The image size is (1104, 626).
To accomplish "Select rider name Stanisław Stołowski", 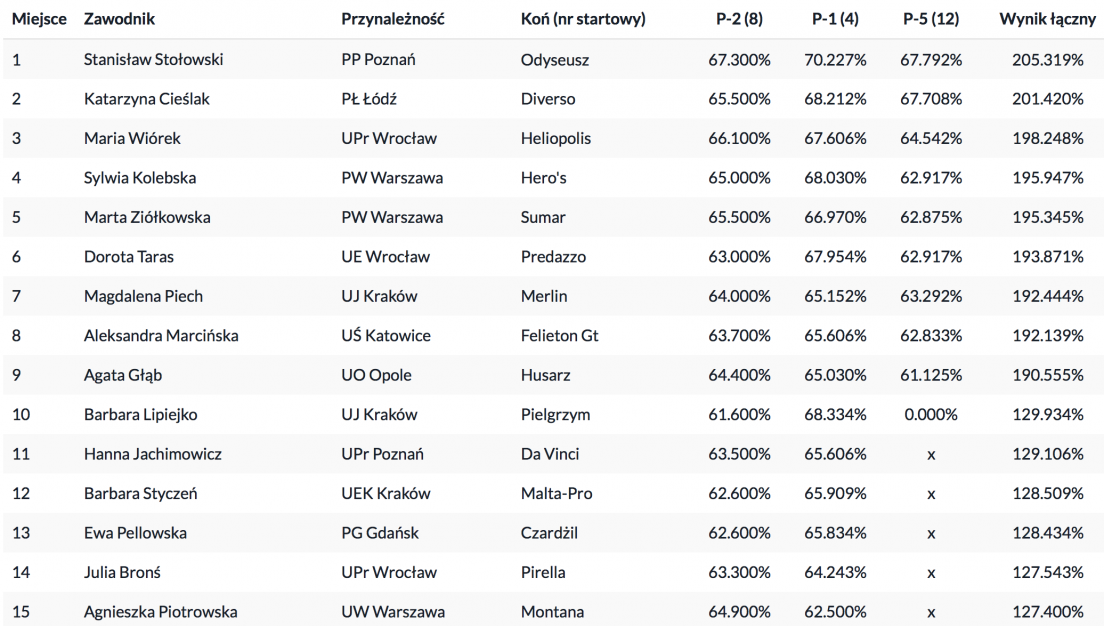I will [154, 60].
